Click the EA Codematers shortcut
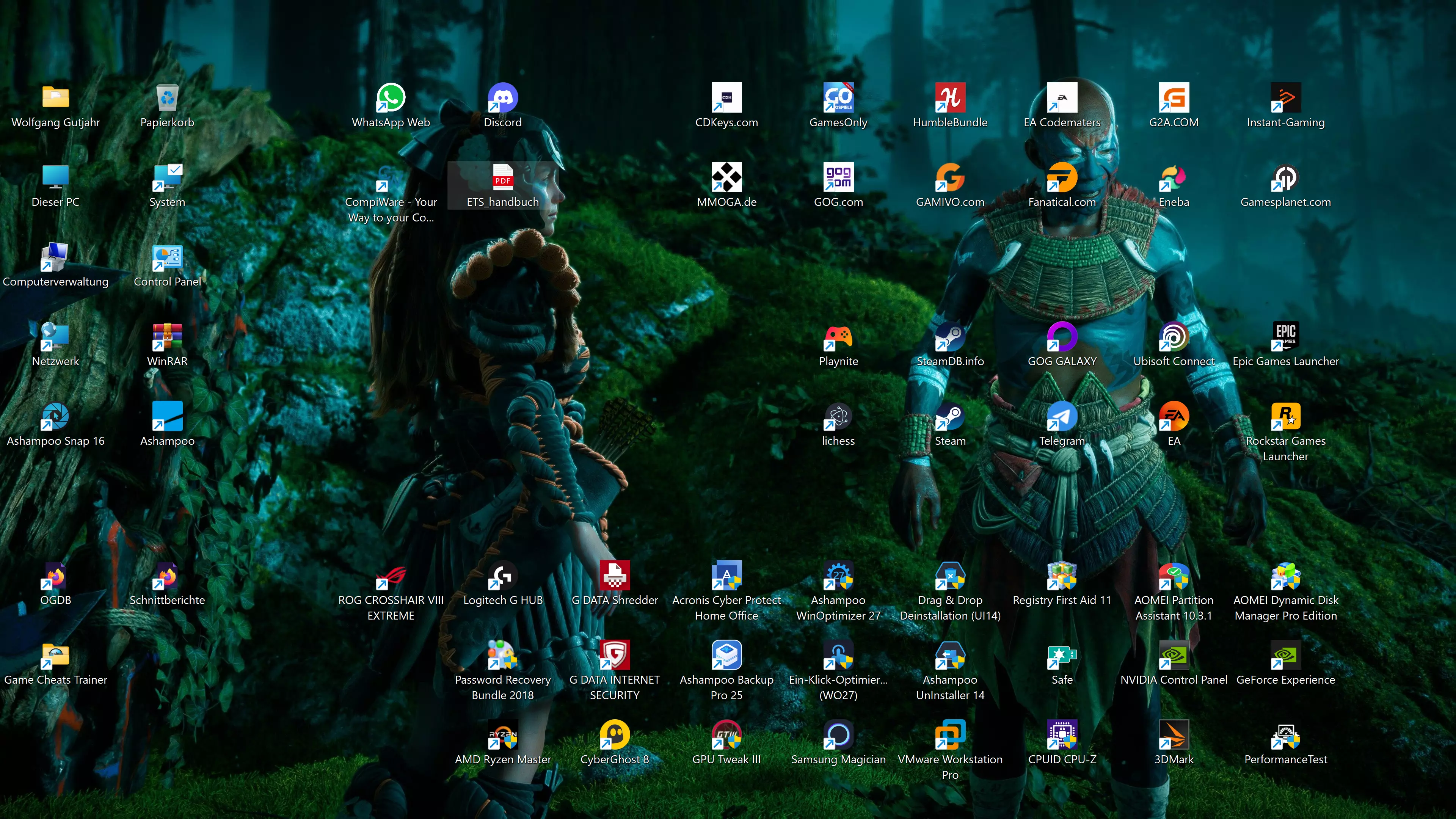Viewport: 1456px width, 819px height. pyautogui.click(x=1062, y=98)
